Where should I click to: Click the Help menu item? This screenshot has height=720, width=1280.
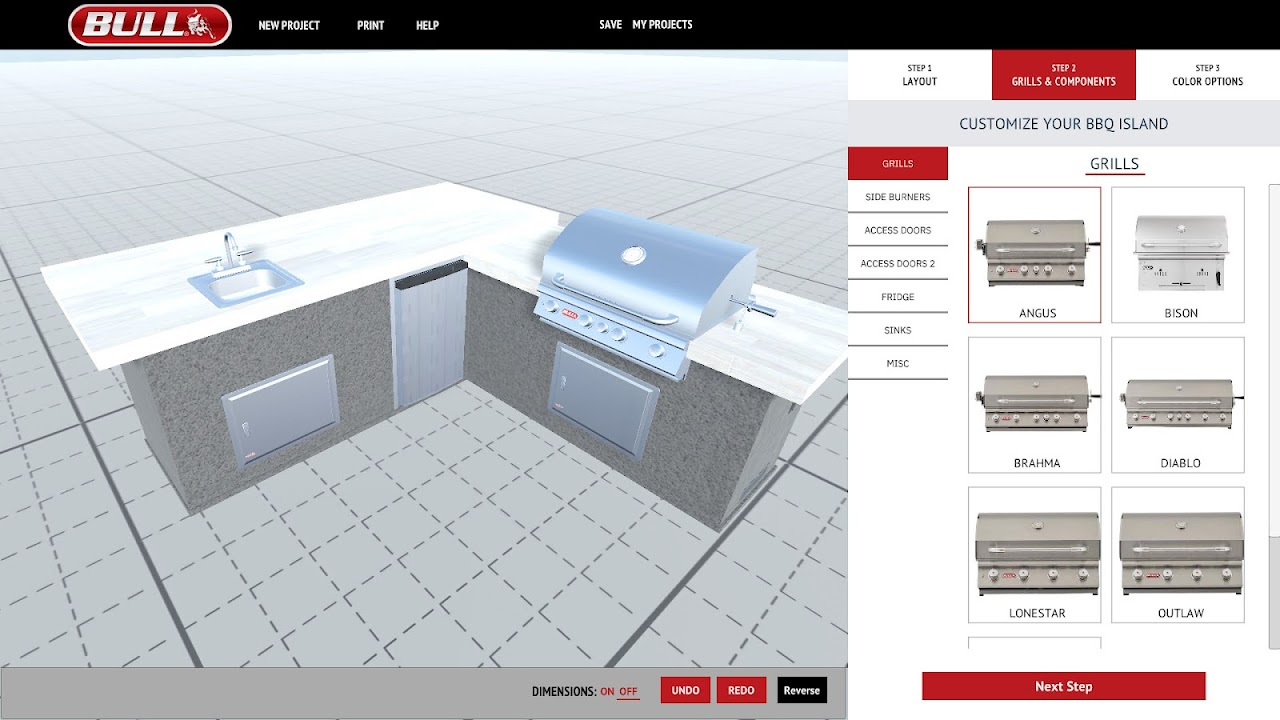(x=427, y=25)
